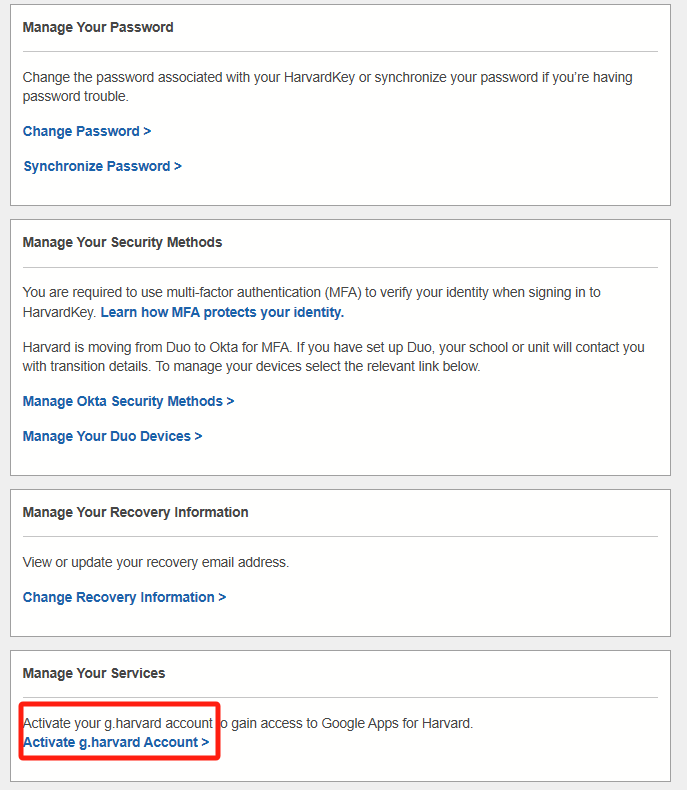The image size is (687, 790).
Task: Click the divider under Manage Your Password
Action: [340, 51]
